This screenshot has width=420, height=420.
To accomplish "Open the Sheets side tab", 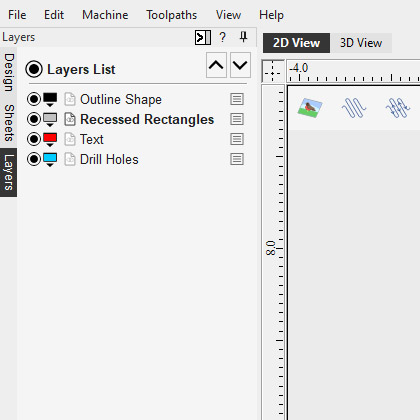I will (x=9, y=123).
